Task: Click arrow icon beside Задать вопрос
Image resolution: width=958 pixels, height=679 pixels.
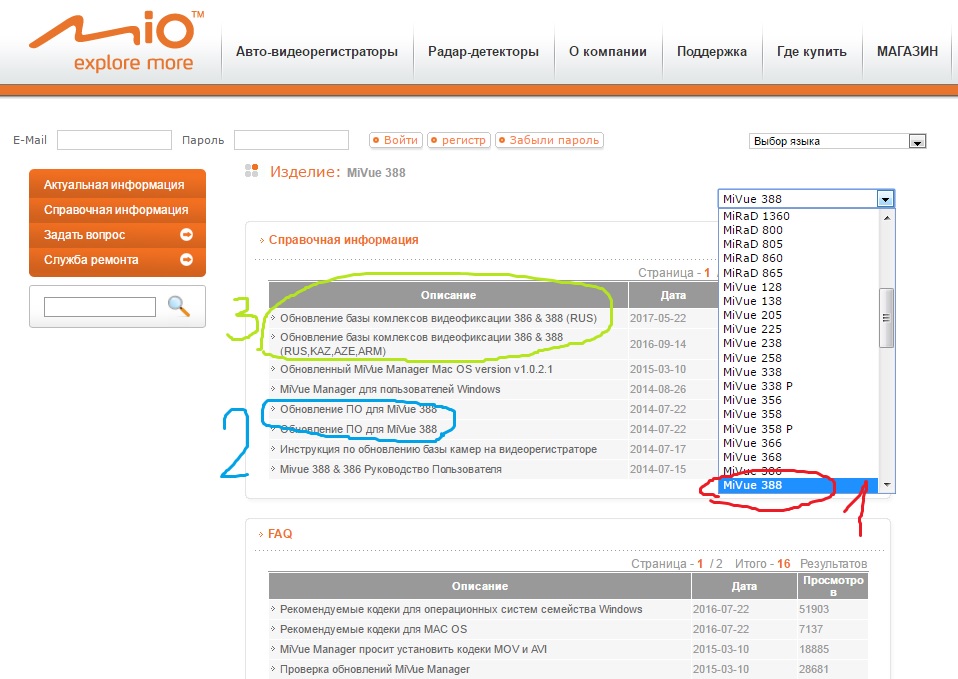Action: pyautogui.click(x=186, y=235)
